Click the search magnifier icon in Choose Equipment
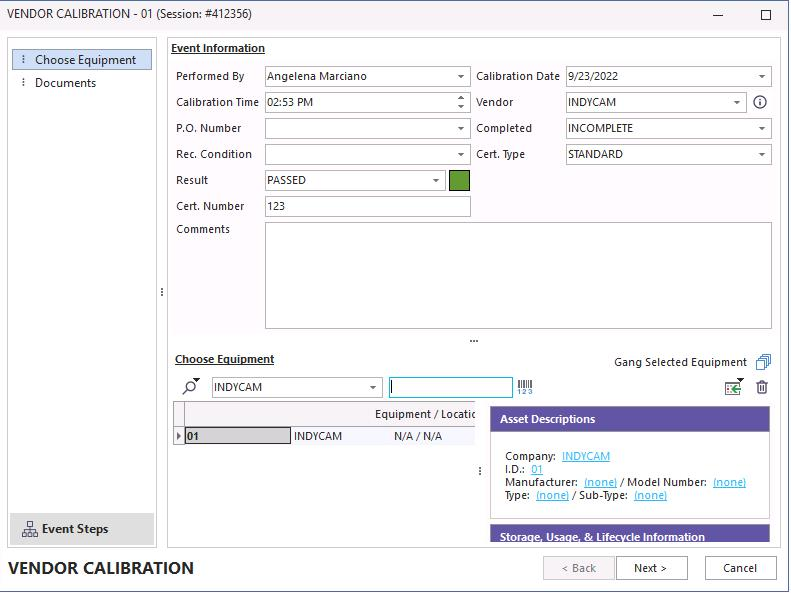This screenshot has height=593, width=791. [190, 387]
